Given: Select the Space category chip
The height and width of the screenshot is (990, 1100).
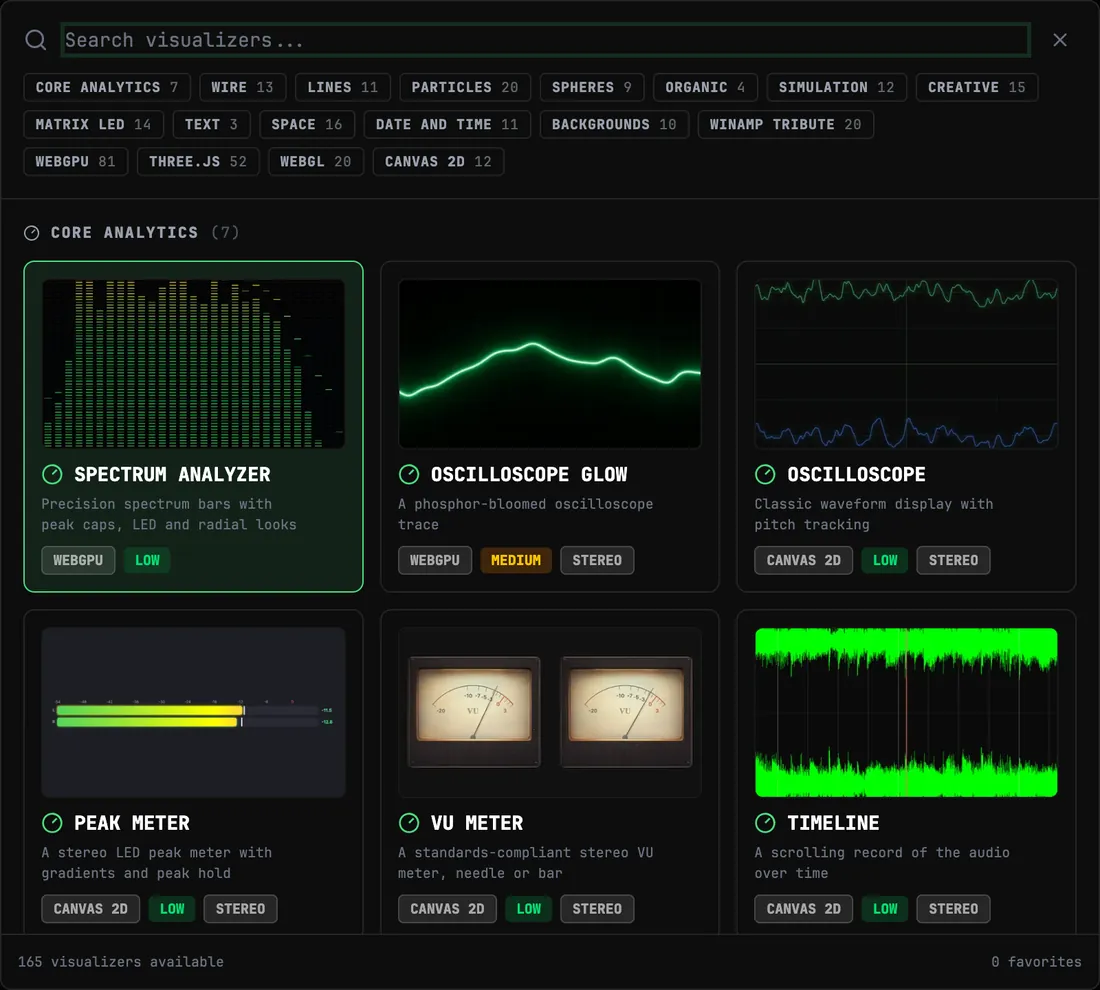Looking at the screenshot, I should tap(307, 124).
